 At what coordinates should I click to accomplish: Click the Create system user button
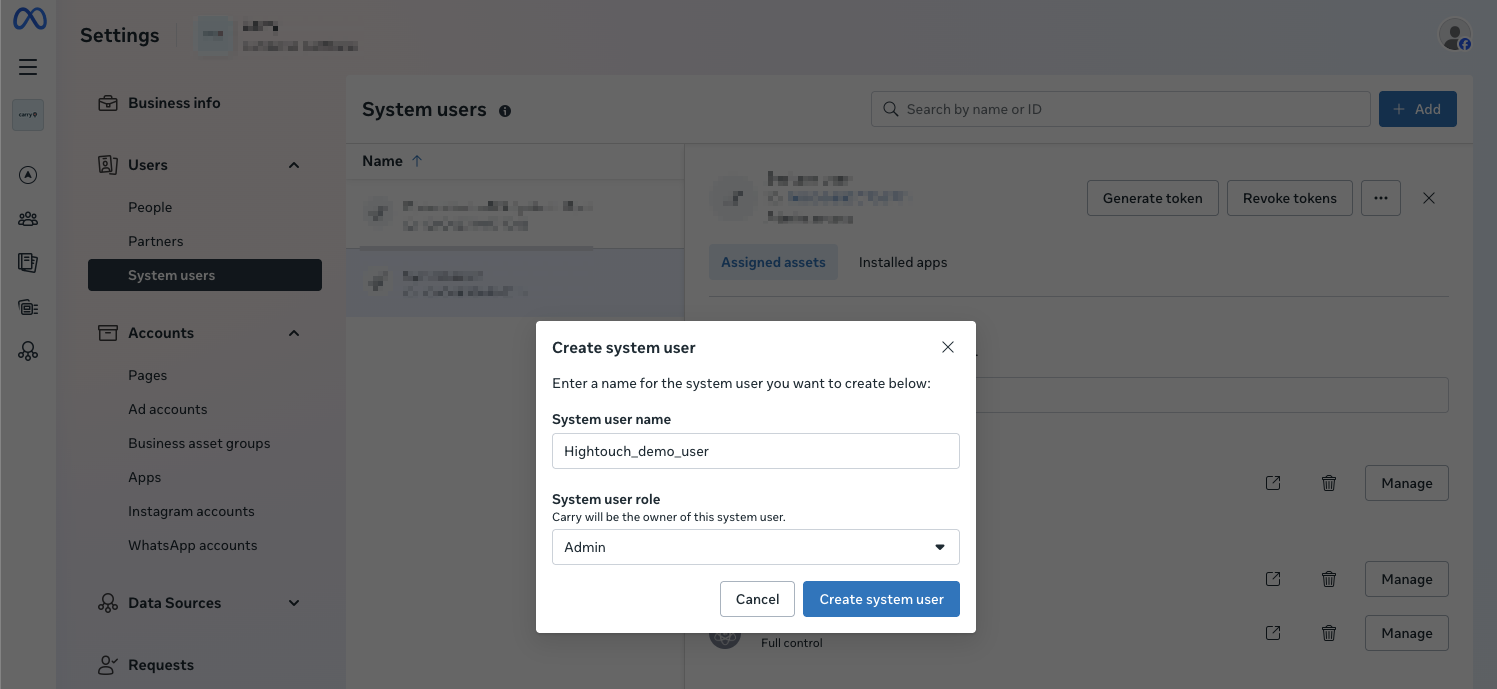881,598
